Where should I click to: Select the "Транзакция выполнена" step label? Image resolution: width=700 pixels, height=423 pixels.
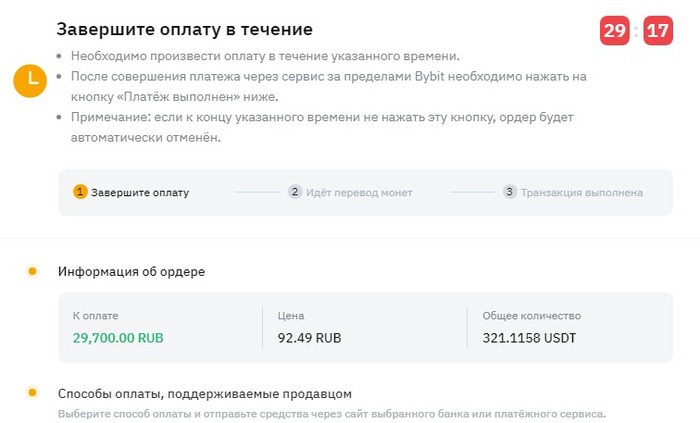582,193
